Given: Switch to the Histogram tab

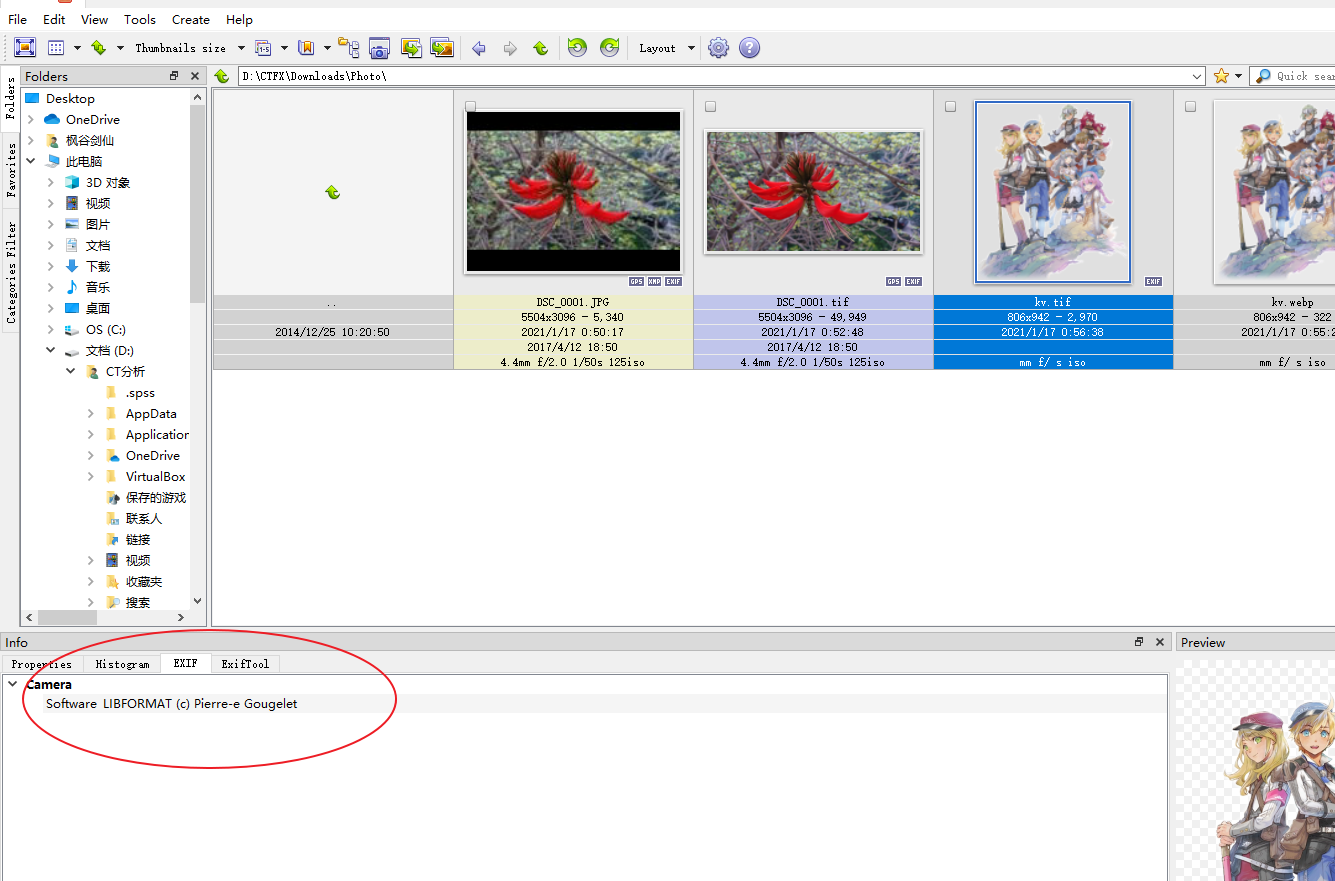Looking at the screenshot, I should (122, 664).
